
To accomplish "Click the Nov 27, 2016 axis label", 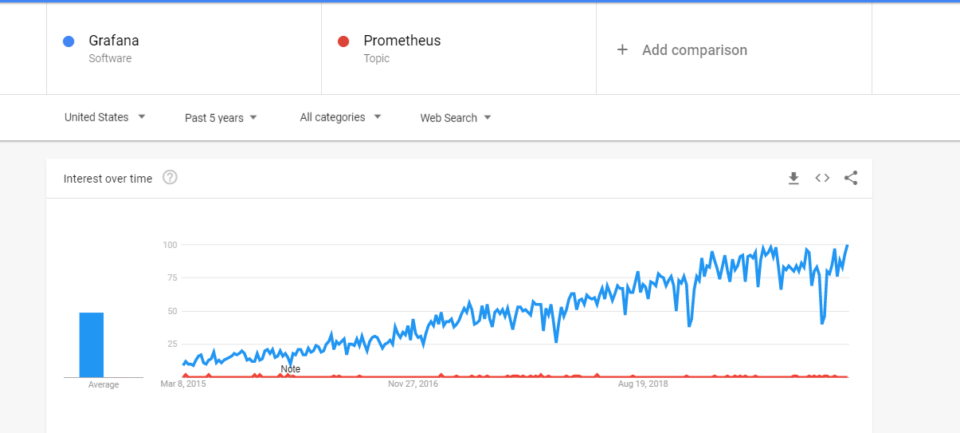I will pos(413,385).
